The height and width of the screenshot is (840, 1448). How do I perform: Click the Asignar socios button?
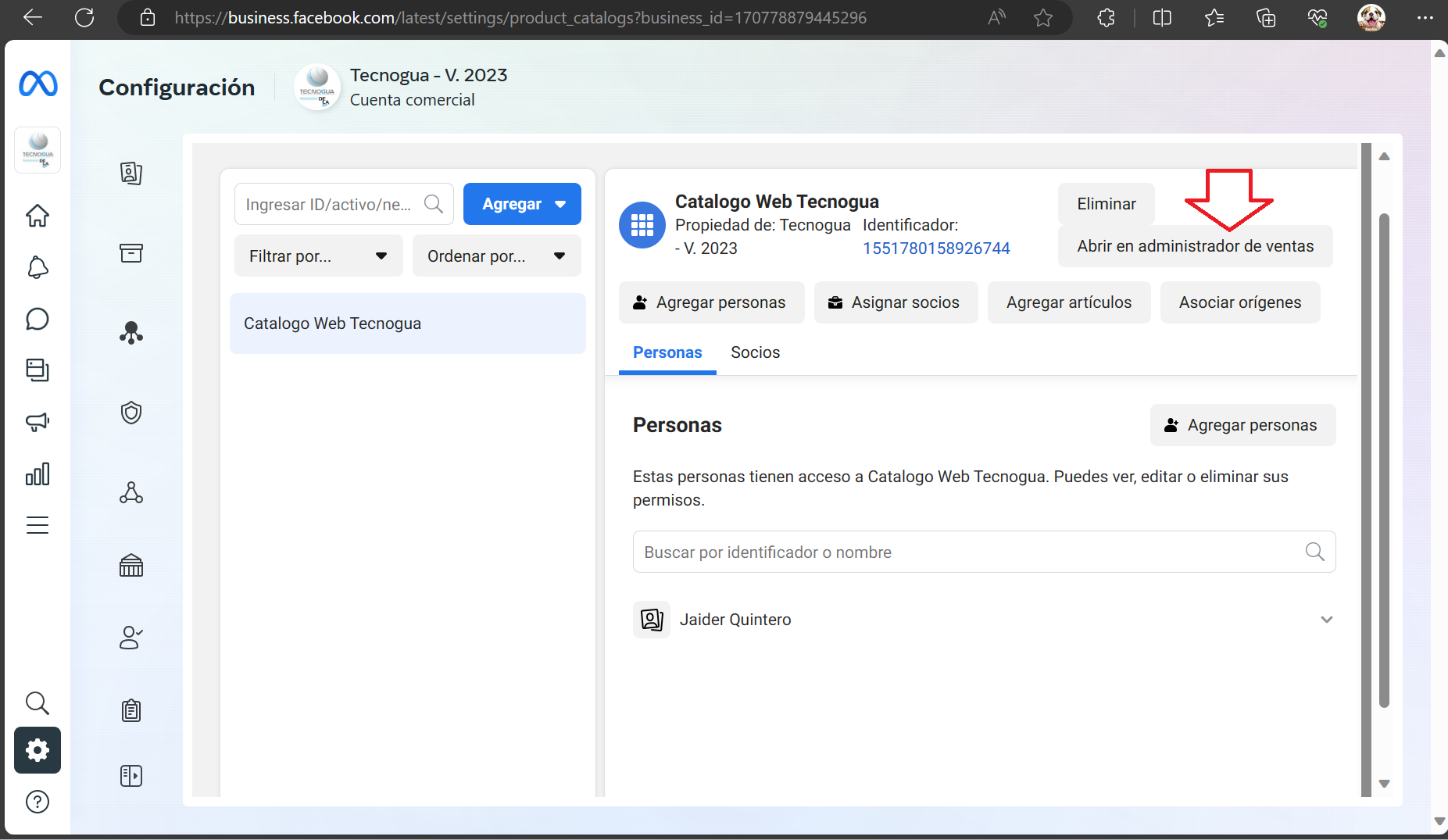click(x=896, y=302)
